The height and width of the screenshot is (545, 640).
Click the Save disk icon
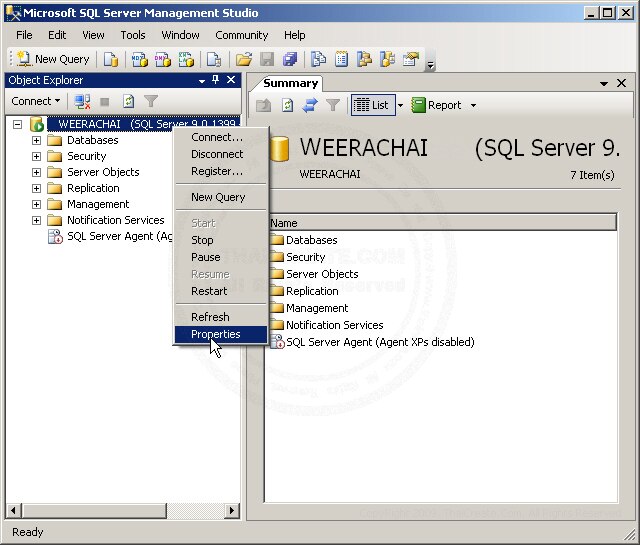click(267, 60)
